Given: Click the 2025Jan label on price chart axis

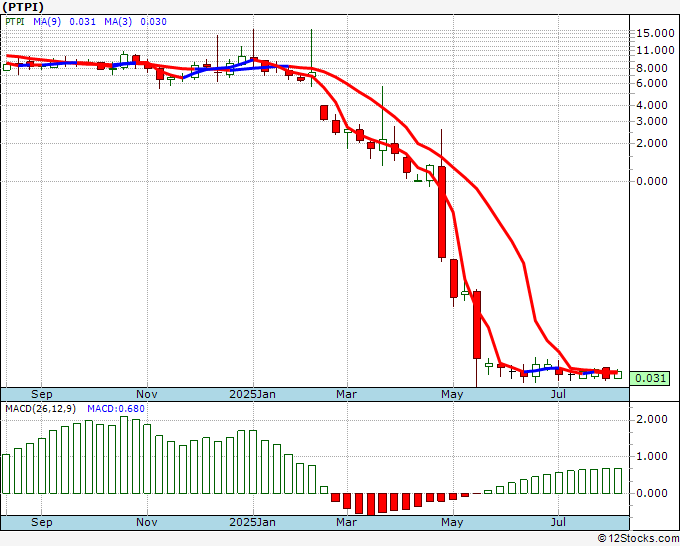Looking at the screenshot, I should (x=252, y=394).
